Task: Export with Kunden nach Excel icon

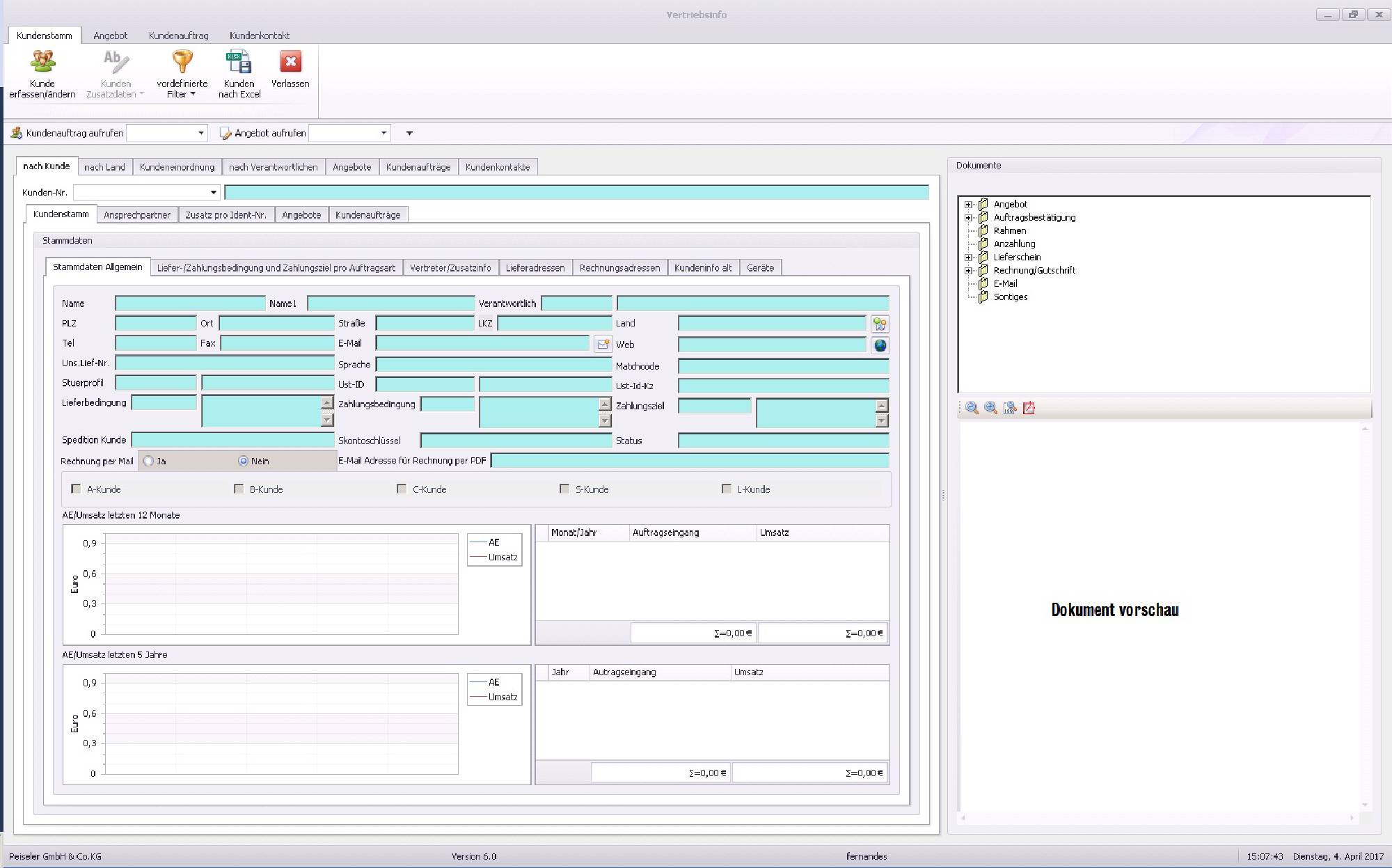Action: point(239,62)
